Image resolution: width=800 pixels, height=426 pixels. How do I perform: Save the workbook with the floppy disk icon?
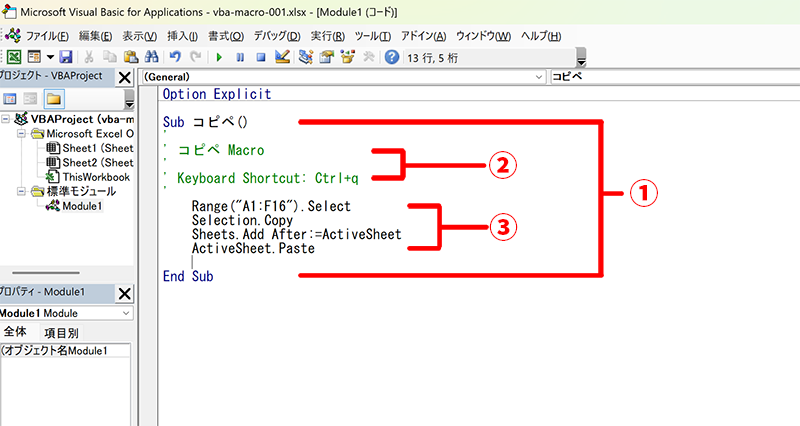click(x=66, y=57)
